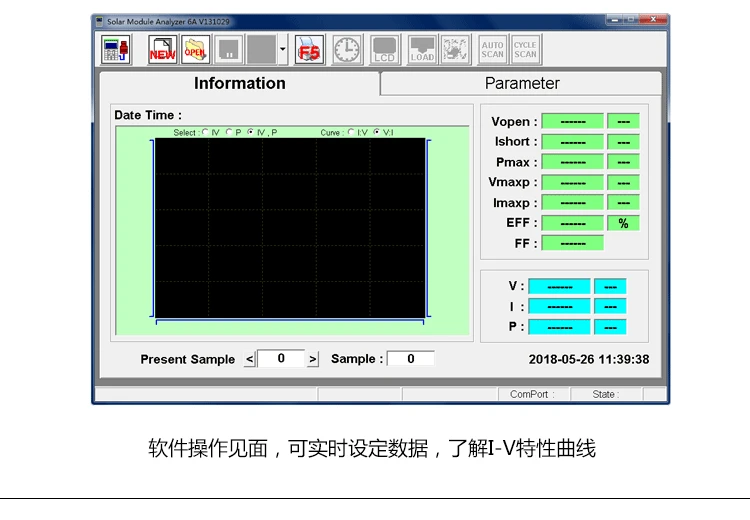This screenshot has width=750, height=520.
Task: Click the cyan I value field
Action: click(560, 307)
